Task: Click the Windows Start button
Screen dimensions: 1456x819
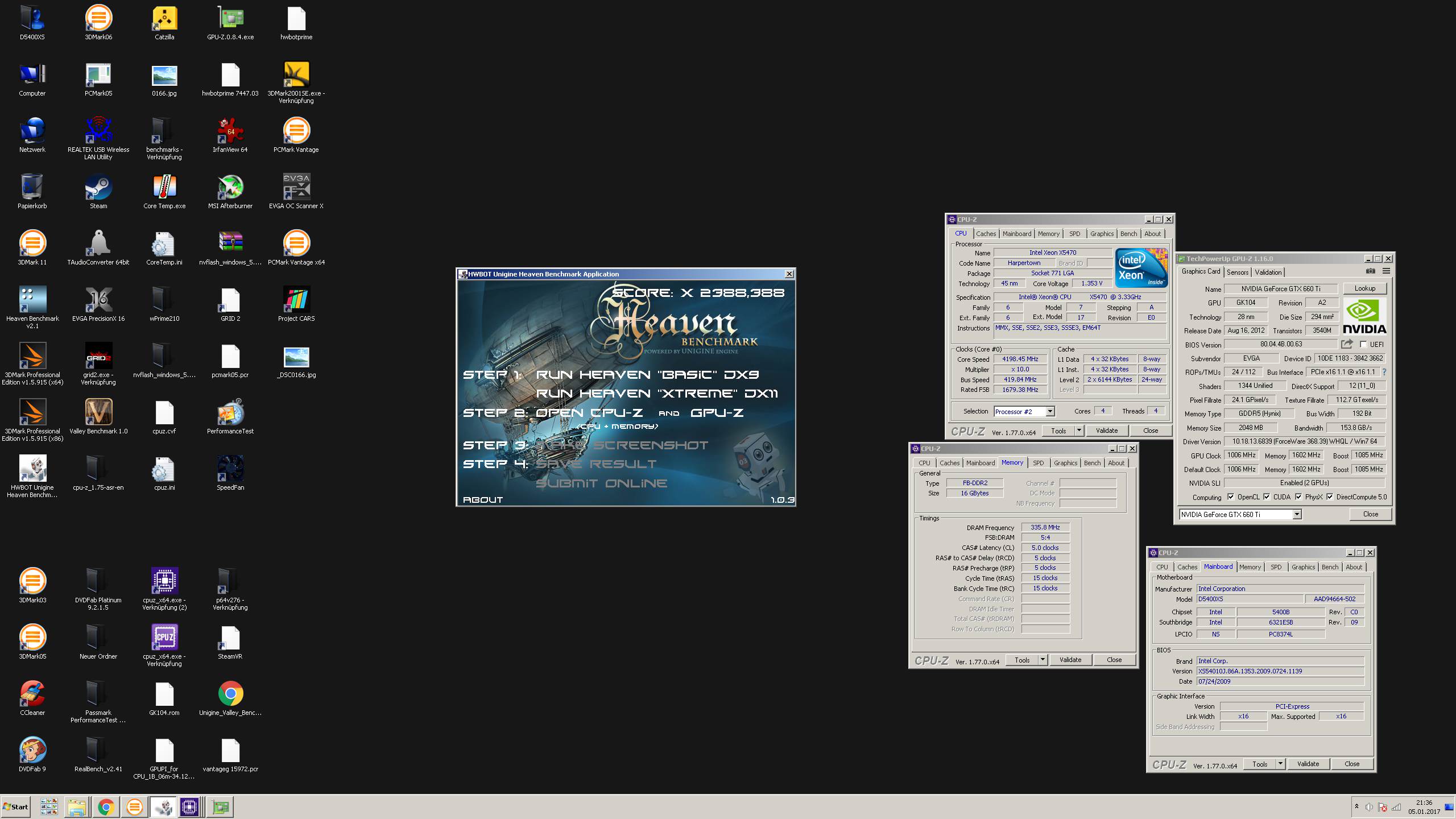Action: (16, 806)
